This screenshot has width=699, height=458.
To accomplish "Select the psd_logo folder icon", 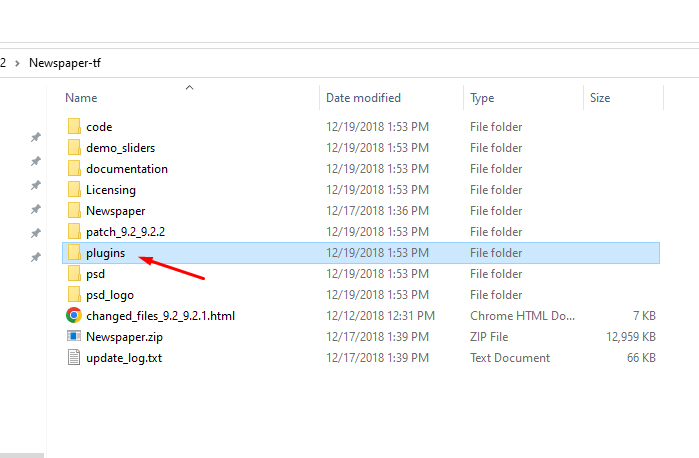I will [74, 294].
